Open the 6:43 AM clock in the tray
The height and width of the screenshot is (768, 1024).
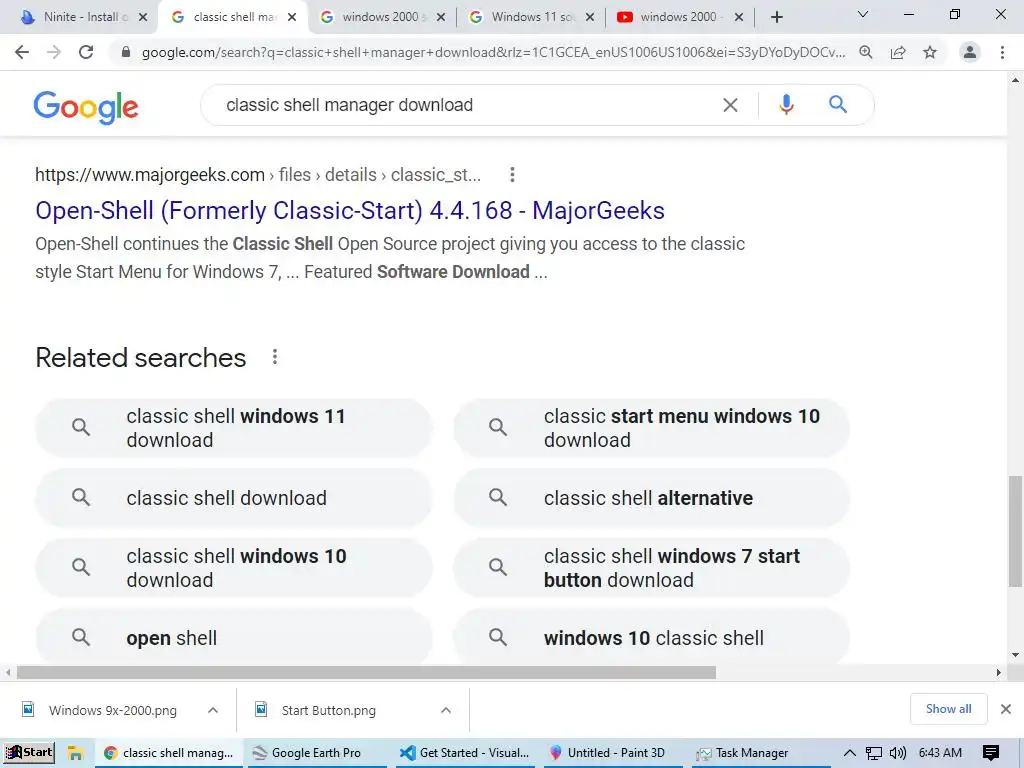pyautogui.click(x=940, y=753)
